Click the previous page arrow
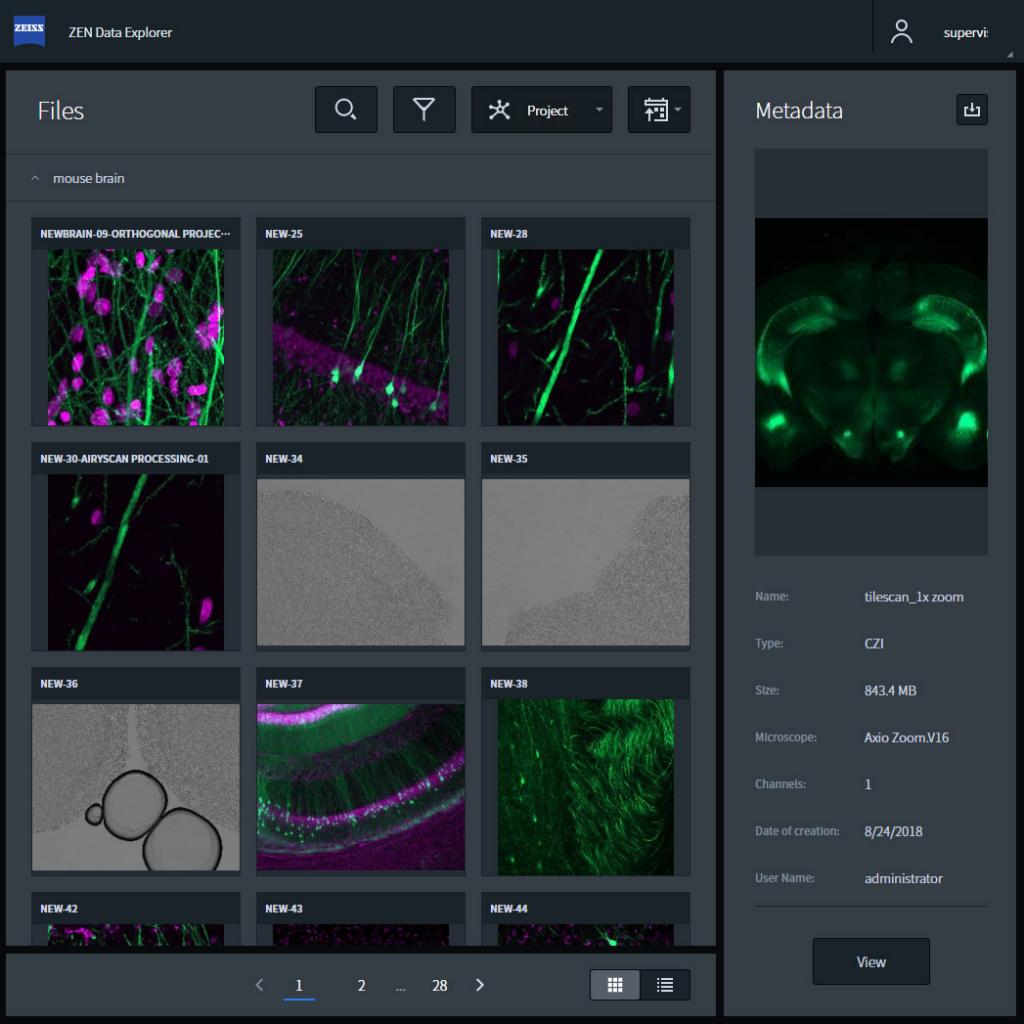The width and height of the screenshot is (1024, 1024). pos(260,984)
